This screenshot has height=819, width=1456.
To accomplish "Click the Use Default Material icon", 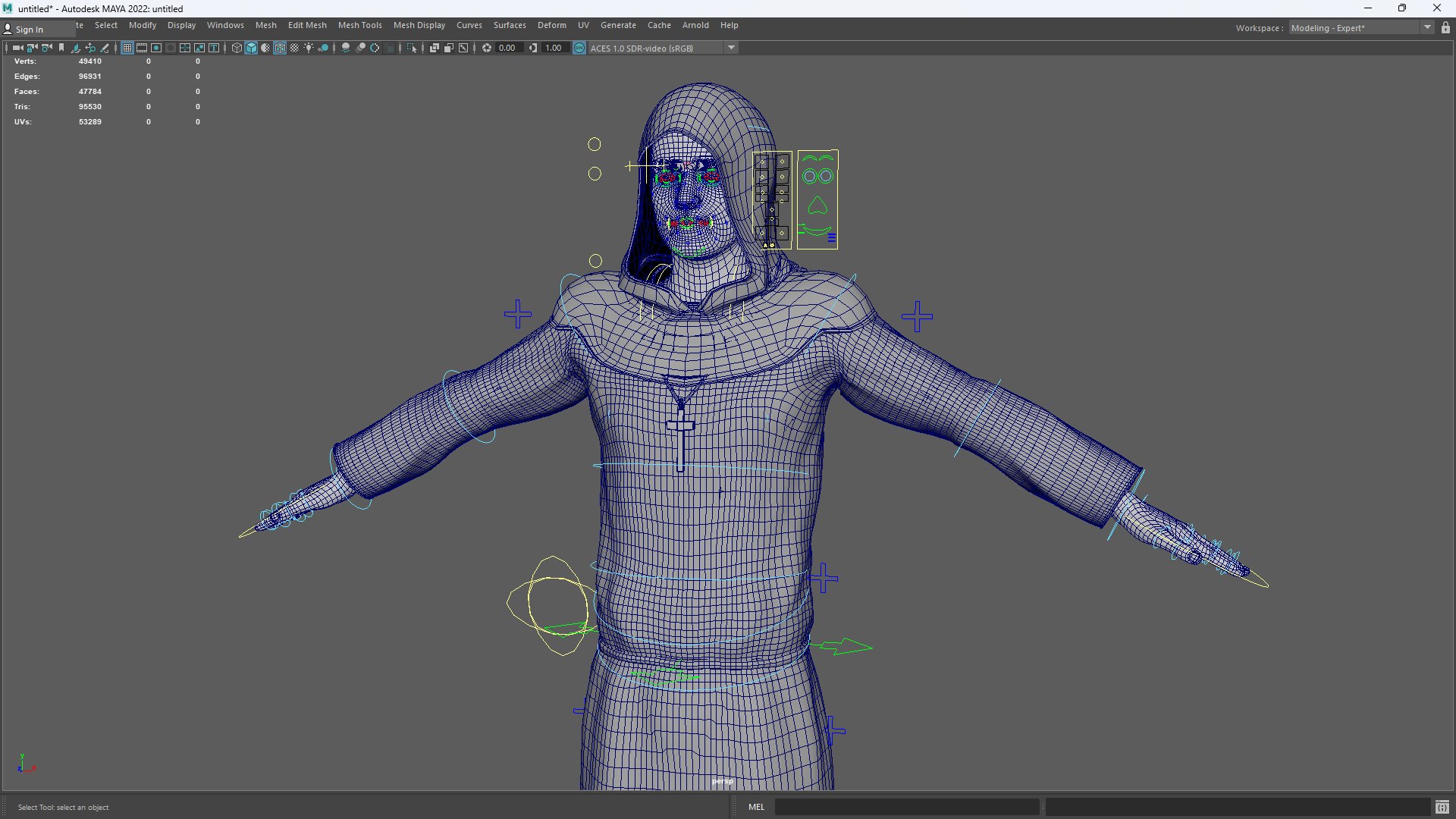I will [x=265, y=48].
